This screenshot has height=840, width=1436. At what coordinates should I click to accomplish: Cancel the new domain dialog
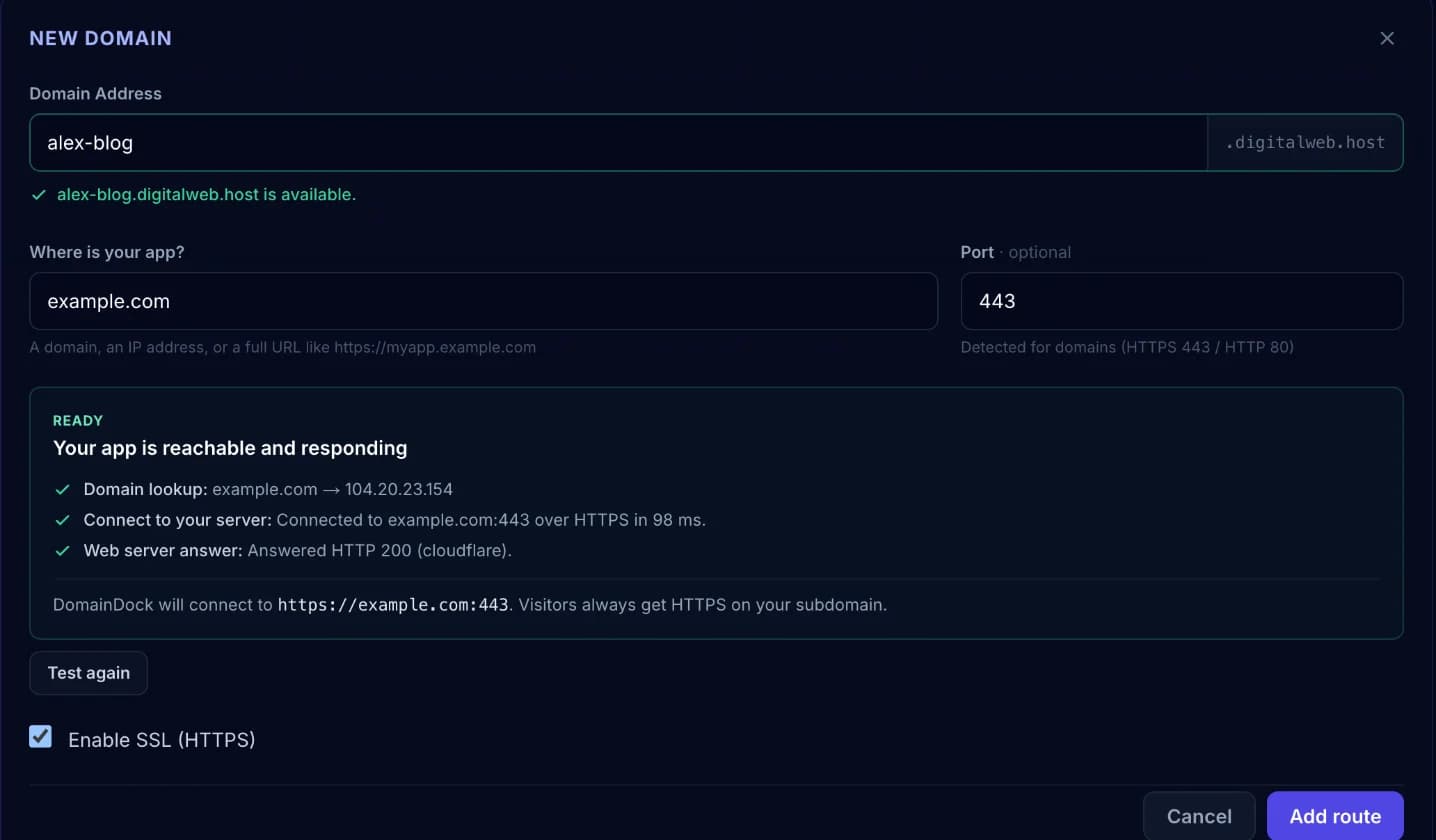pos(1199,816)
